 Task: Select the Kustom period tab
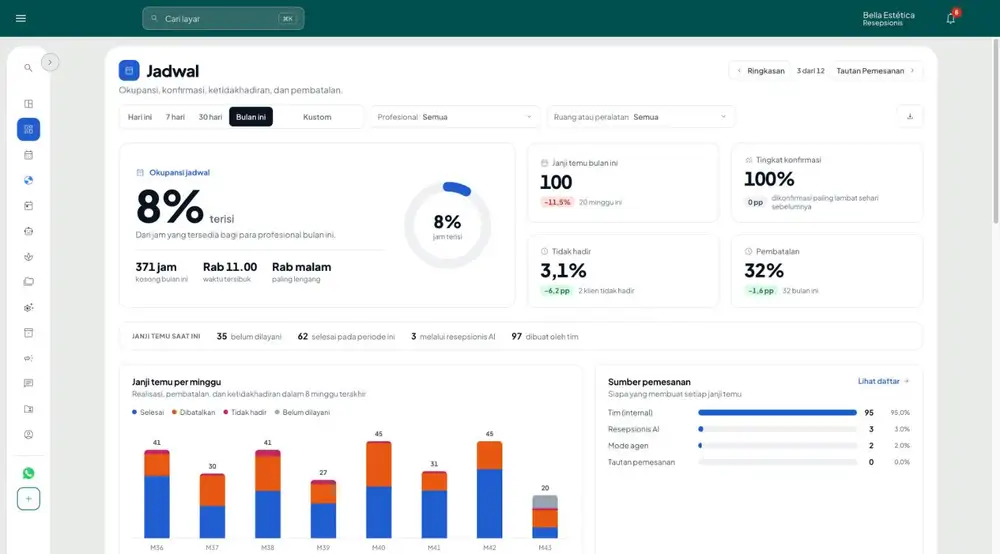tap(317, 117)
